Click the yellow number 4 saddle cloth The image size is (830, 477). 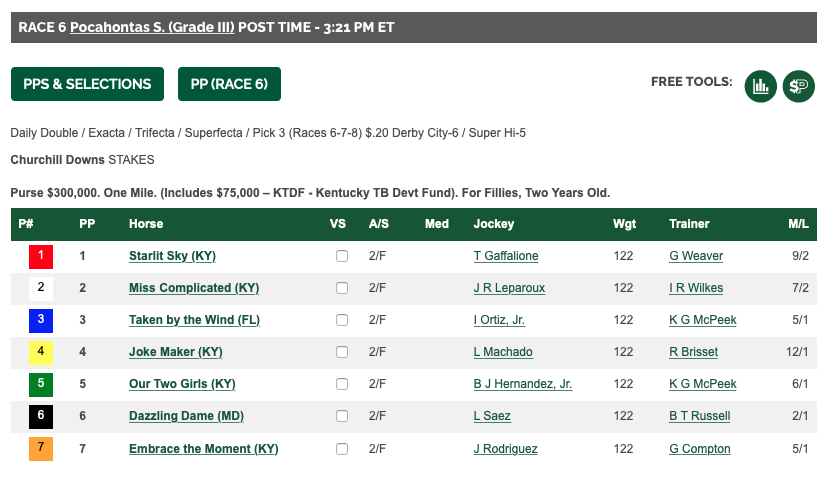tap(41, 352)
